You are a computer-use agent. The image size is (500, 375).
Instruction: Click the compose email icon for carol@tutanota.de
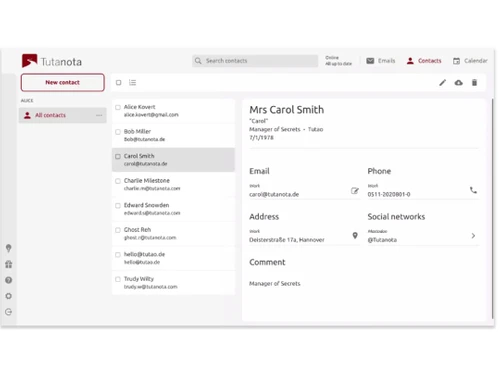click(x=355, y=191)
